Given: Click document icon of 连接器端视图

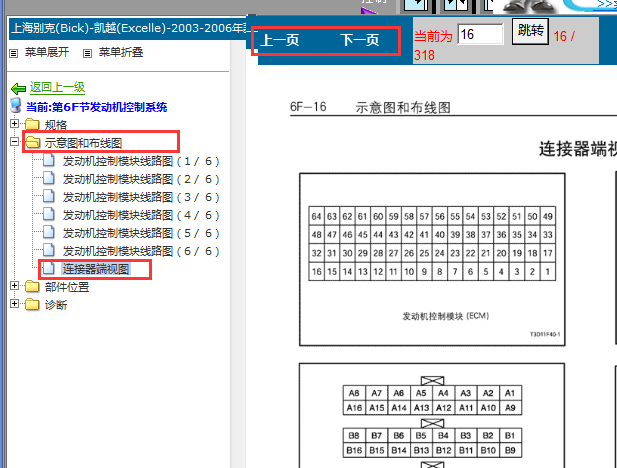Looking at the screenshot, I should [x=49, y=268].
